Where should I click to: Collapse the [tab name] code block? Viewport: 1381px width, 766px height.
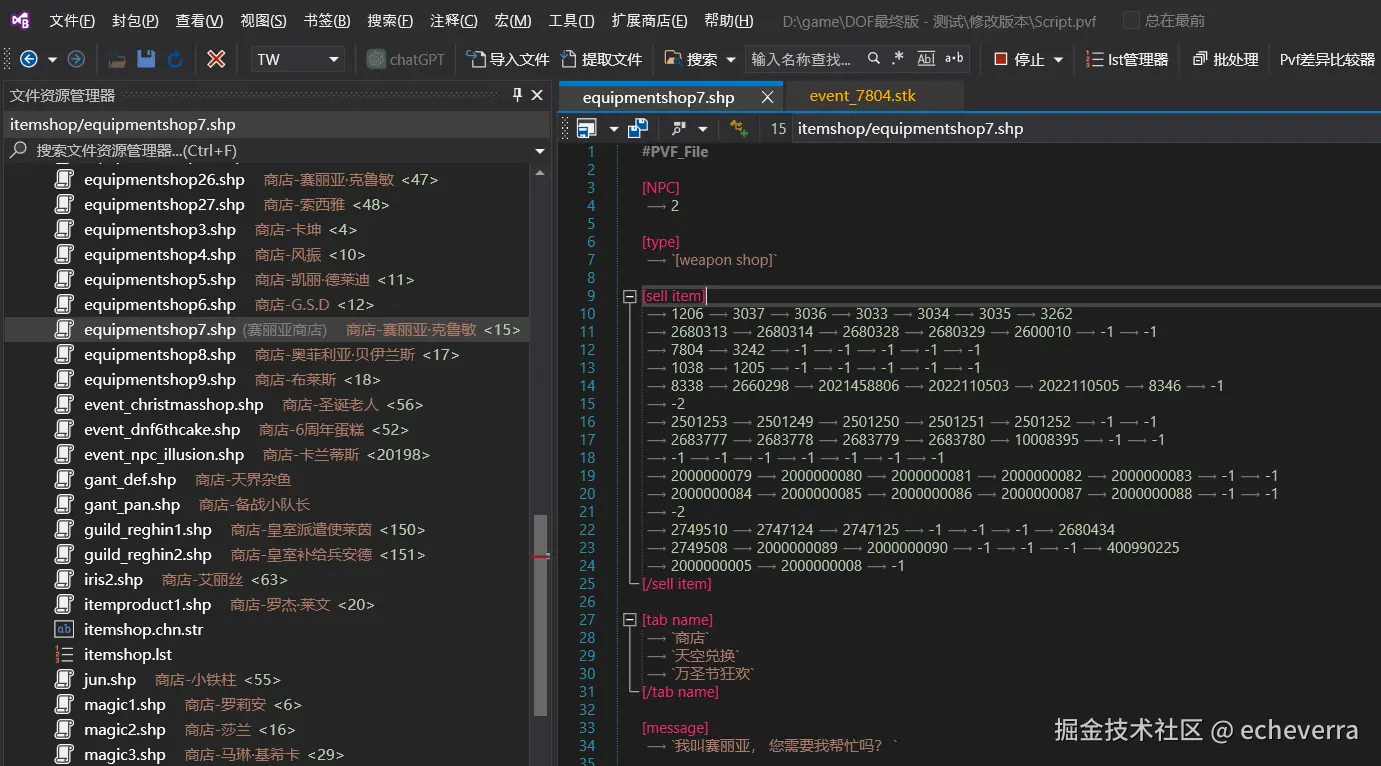630,620
